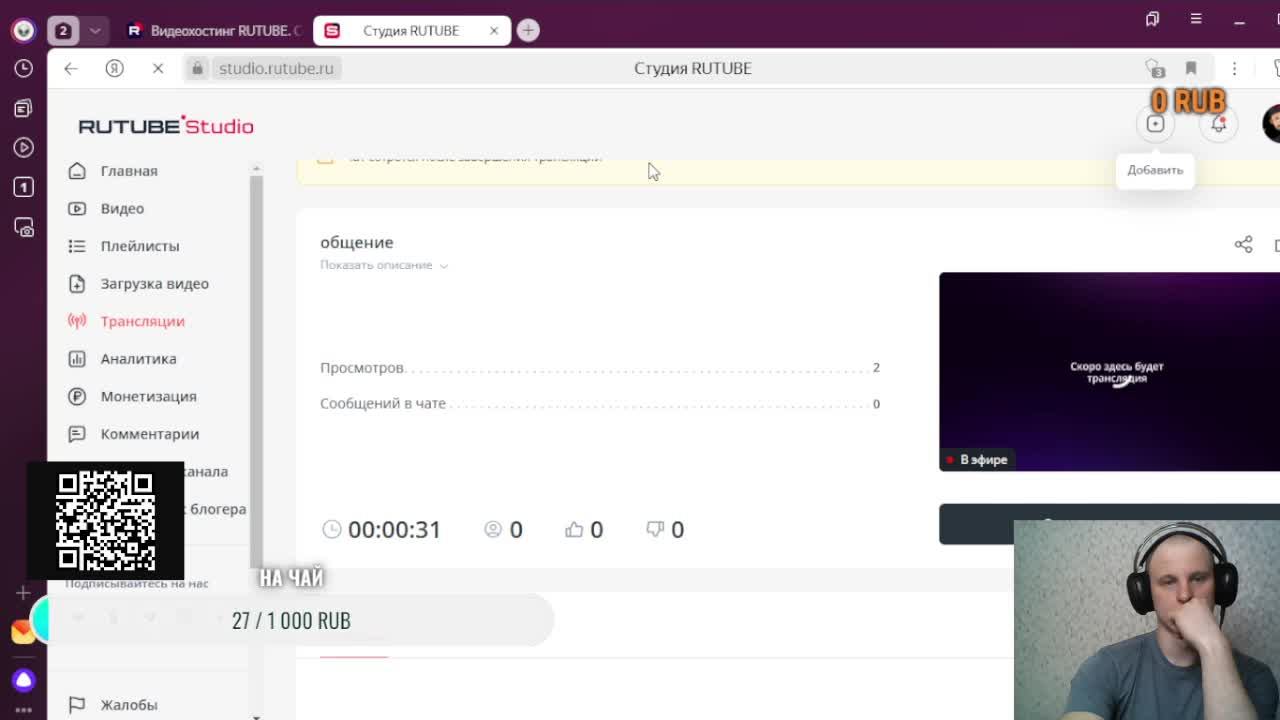
Task: Close the Студия RUTUBE tab
Action: coord(494,30)
